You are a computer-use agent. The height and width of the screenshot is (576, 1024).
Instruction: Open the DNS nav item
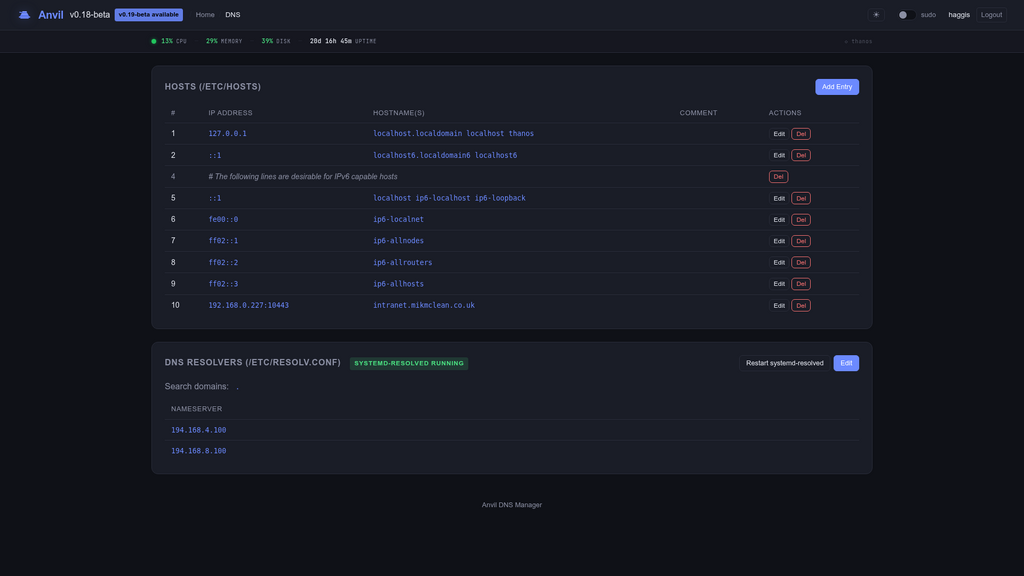(x=232, y=14)
